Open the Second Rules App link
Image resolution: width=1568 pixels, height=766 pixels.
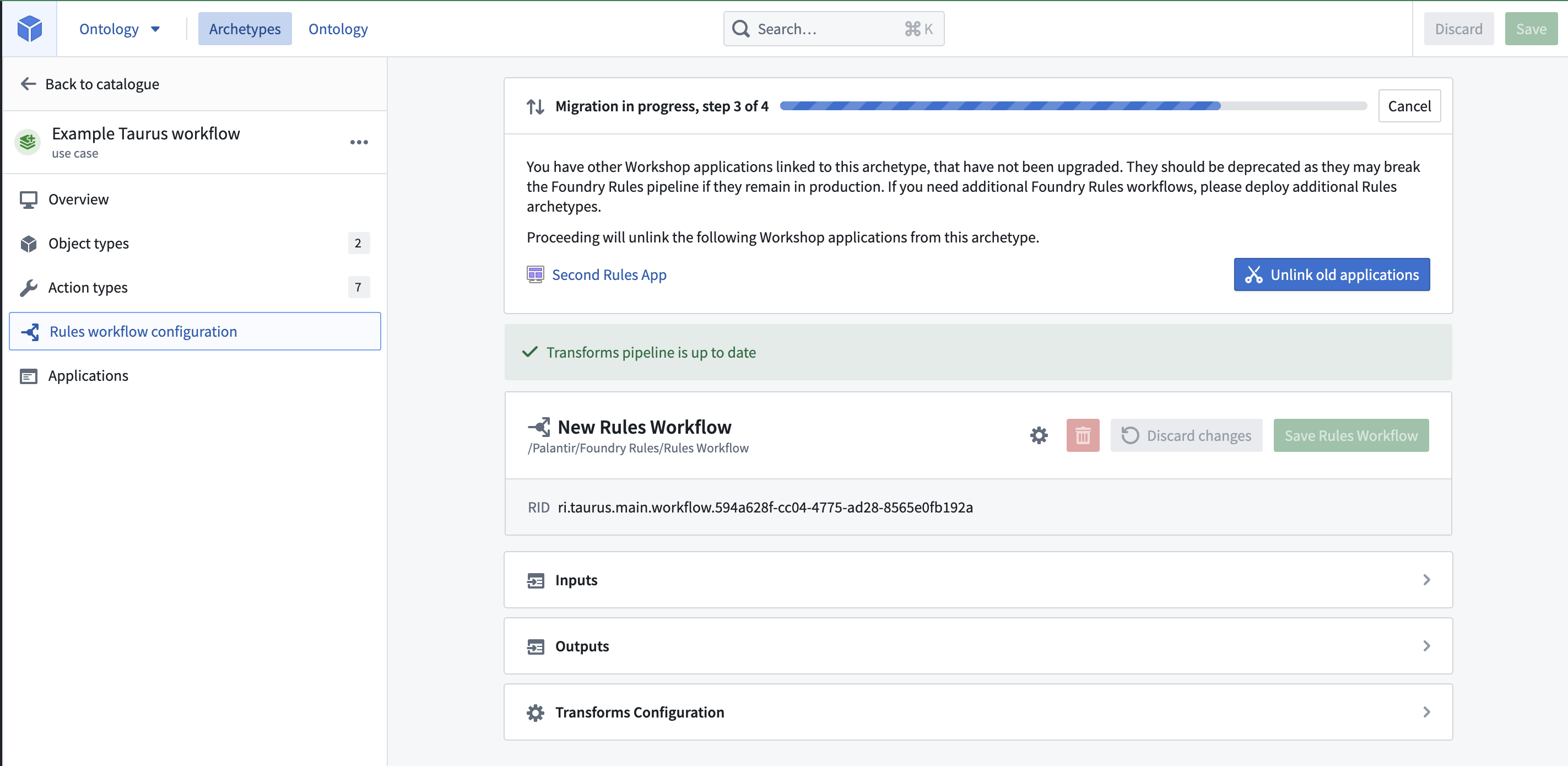coord(609,274)
